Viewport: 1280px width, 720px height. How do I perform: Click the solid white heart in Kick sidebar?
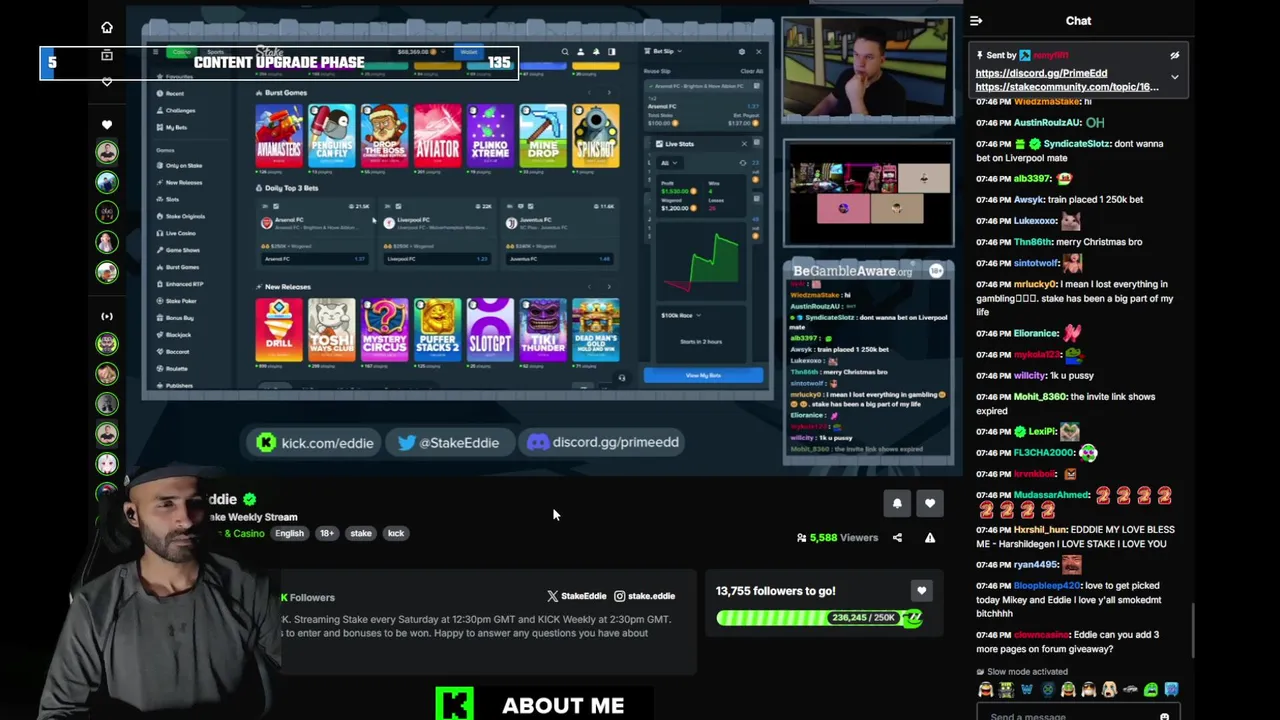pos(107,125)
